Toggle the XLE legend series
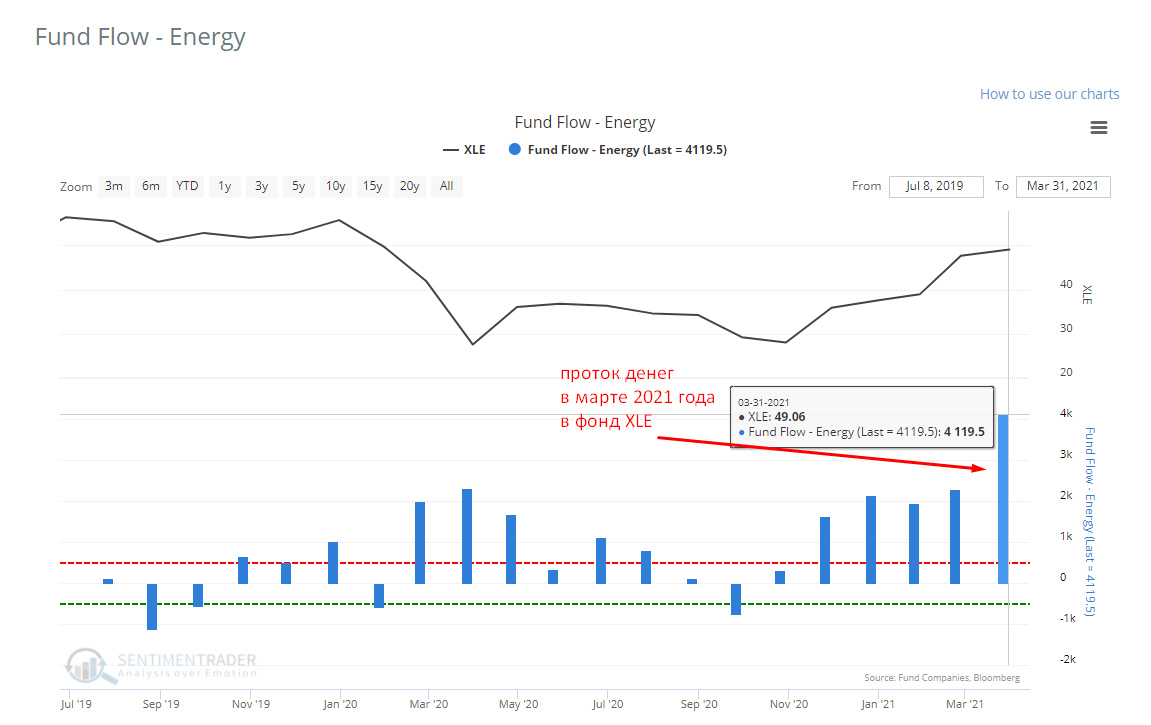This screenshot has height=725, width=1151. (x=464, y=150)
